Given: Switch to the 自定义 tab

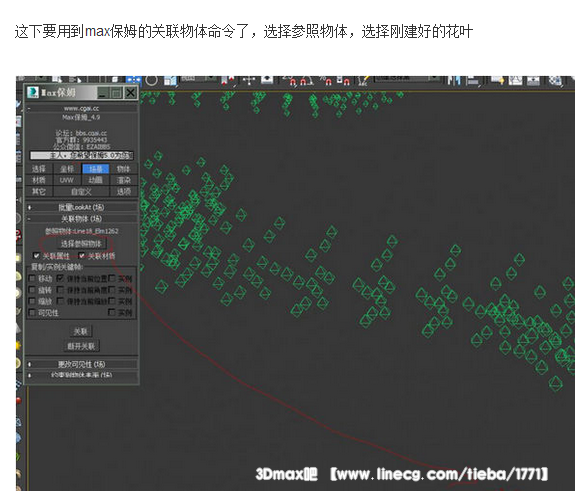Looking at the screenshot, I should 81,192.
